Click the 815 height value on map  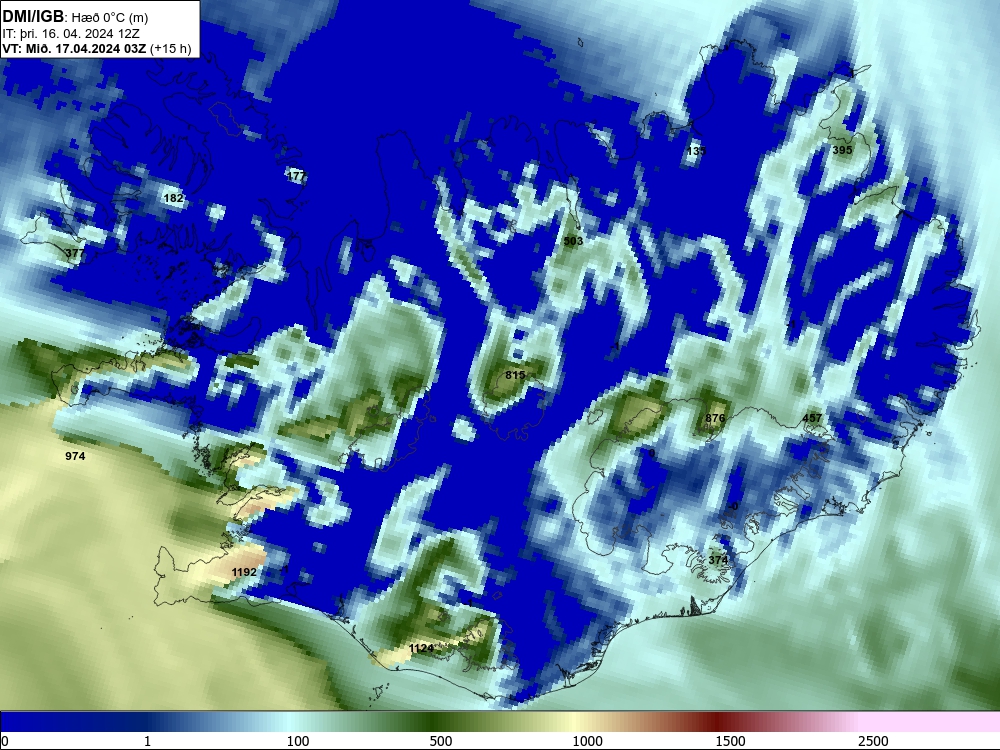[515, 375]
